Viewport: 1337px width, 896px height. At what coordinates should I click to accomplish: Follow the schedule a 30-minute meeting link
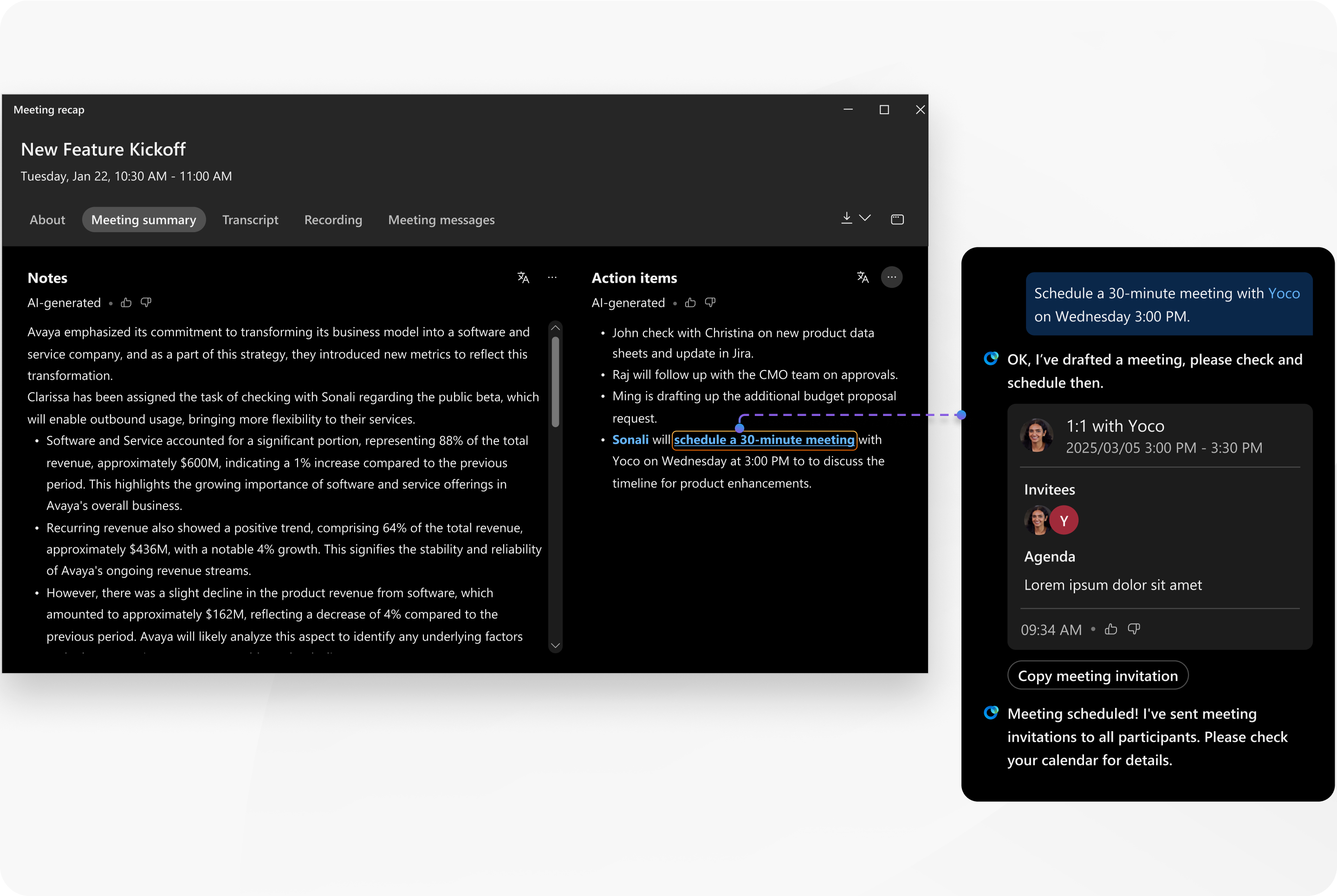coord(765,440)
